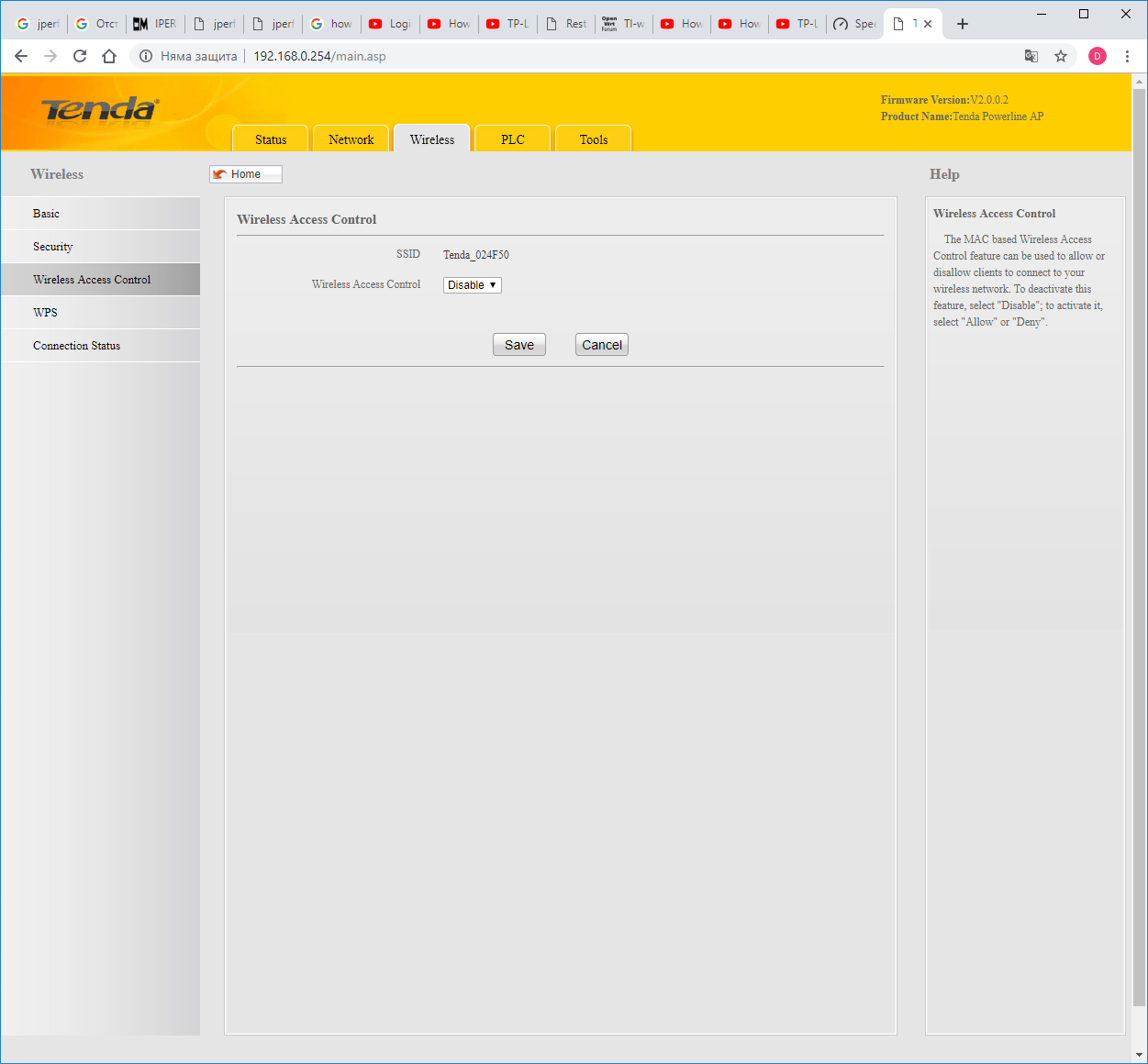Open a new browser tab with plus icon
This screenshot has width=1148, height=1064.
[x=962, y=24]
